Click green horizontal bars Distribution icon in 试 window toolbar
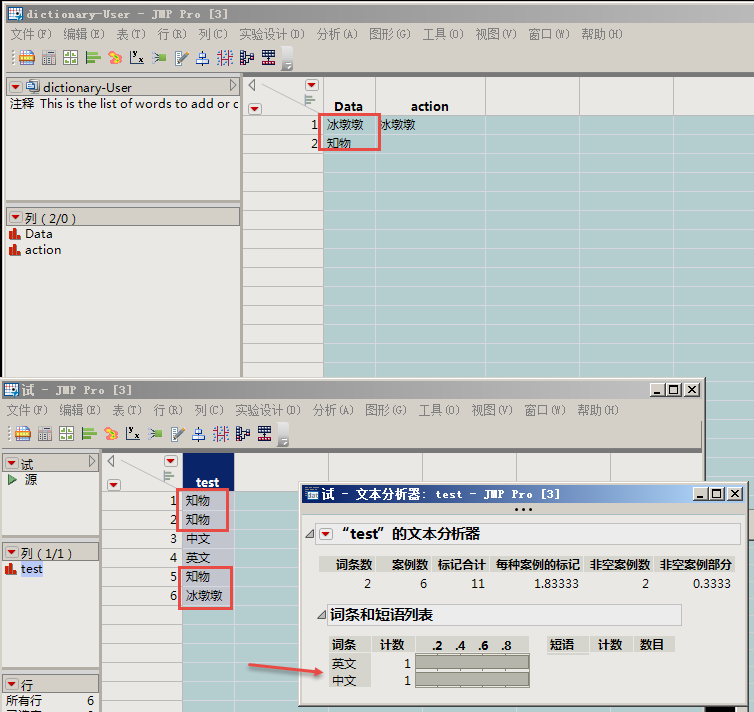The image size is (754, 712). 89,434
